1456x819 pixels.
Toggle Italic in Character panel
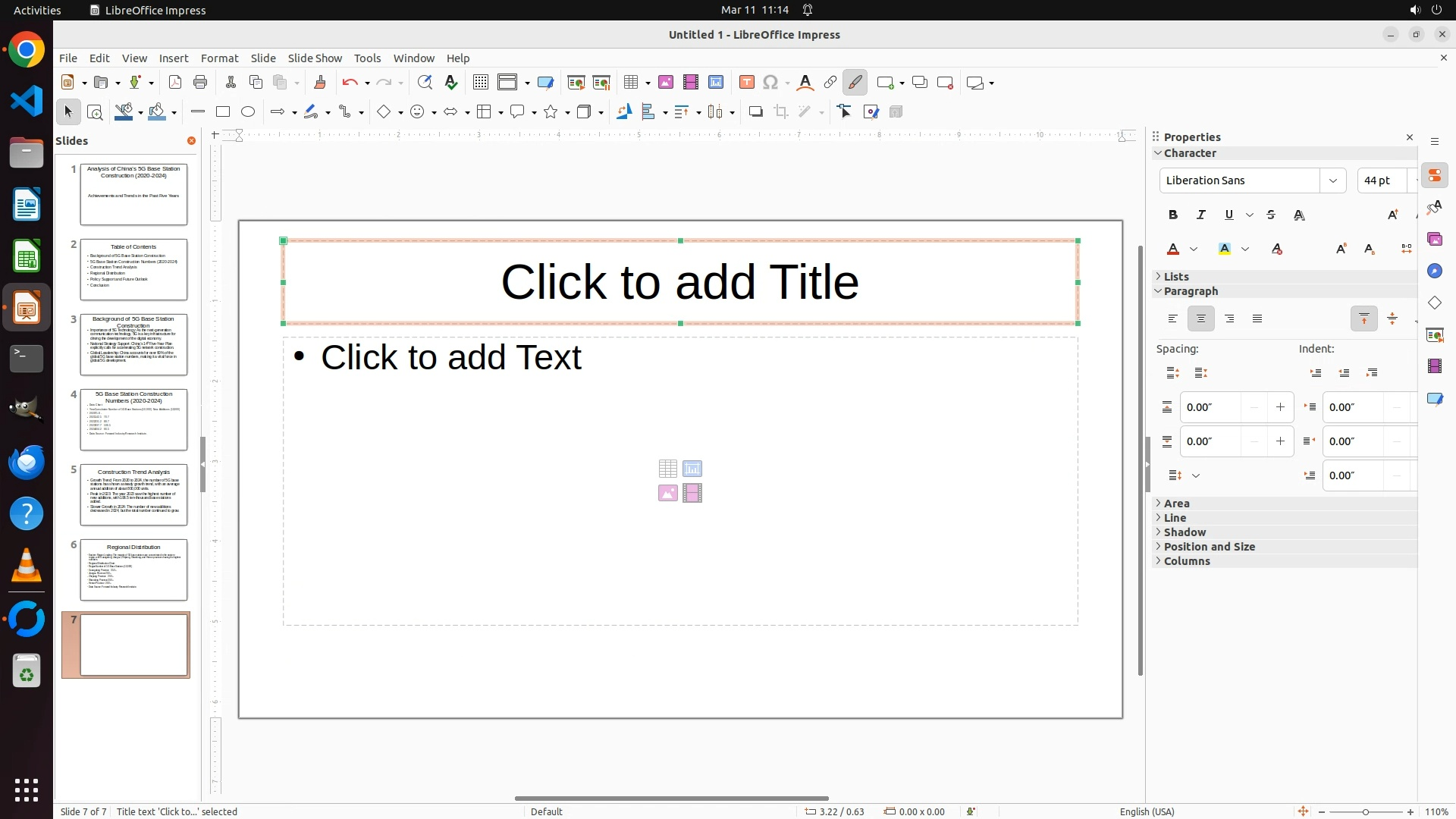(1201, 215)
